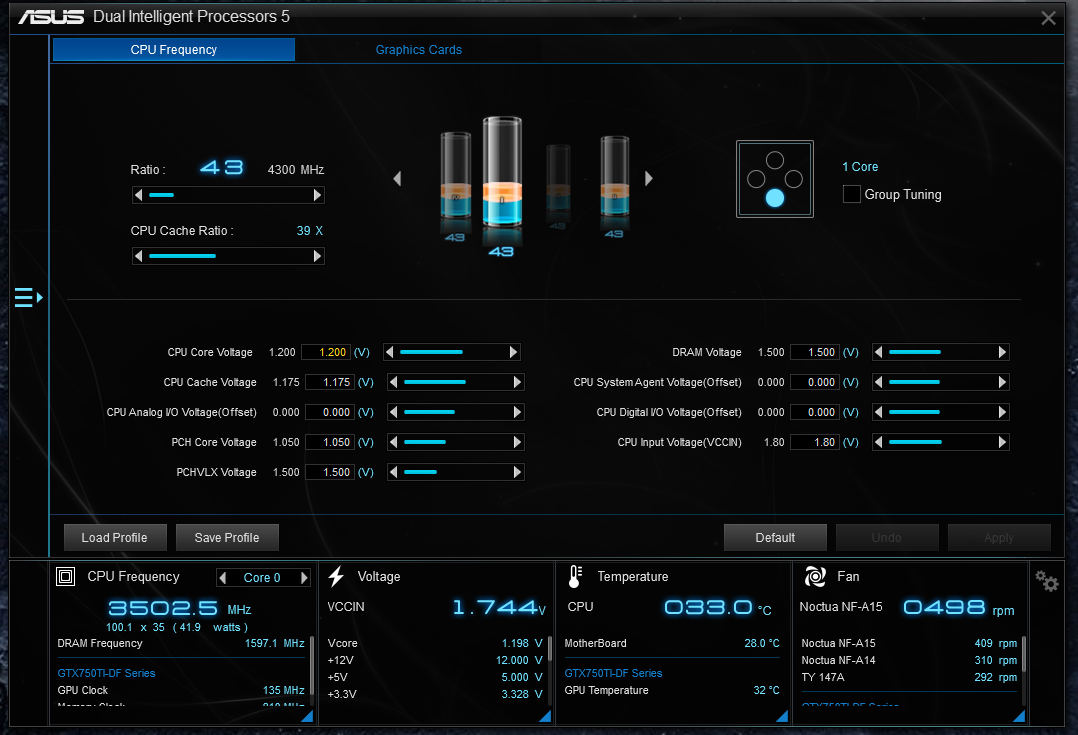Lower CPU Digital I/O Voltage offset
Screen dimensions: 1078x735
coord(879,413)
